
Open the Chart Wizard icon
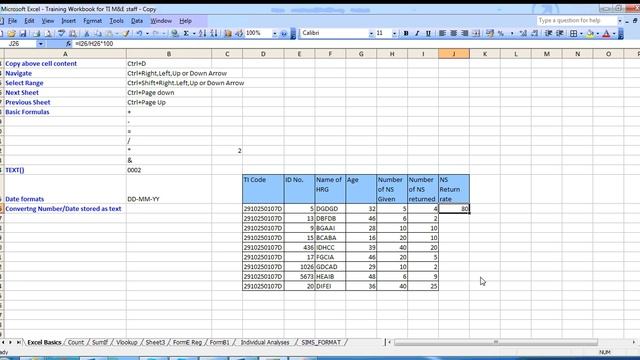coord(228,33)
